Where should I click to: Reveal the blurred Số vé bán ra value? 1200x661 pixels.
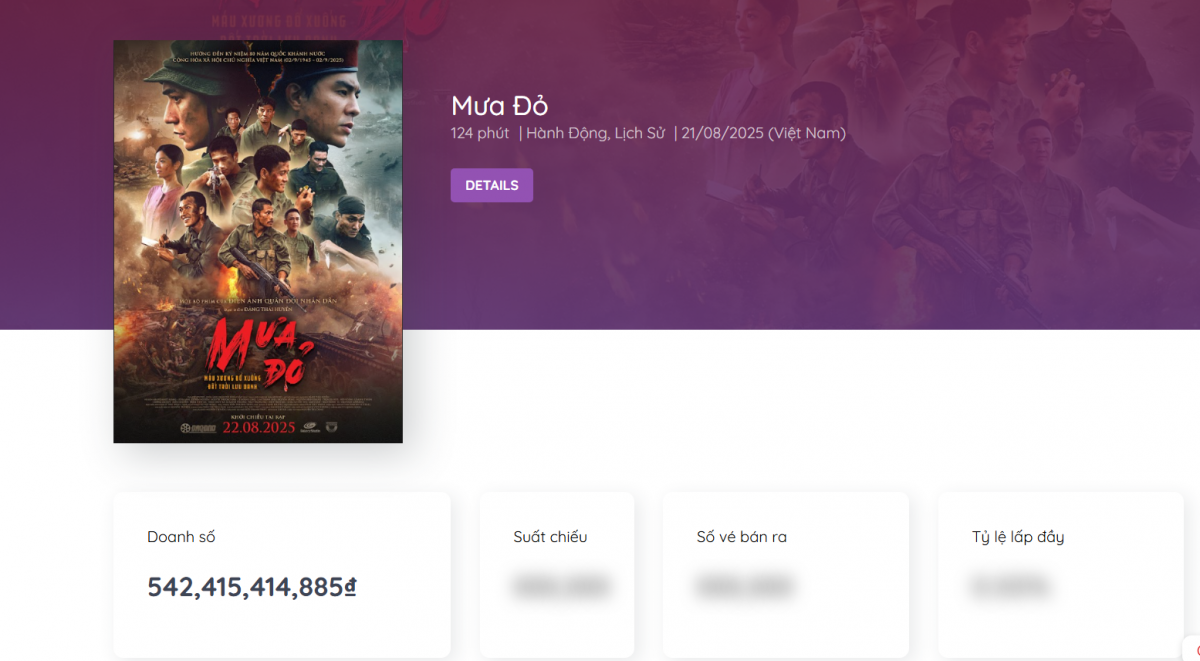(745, 587)
